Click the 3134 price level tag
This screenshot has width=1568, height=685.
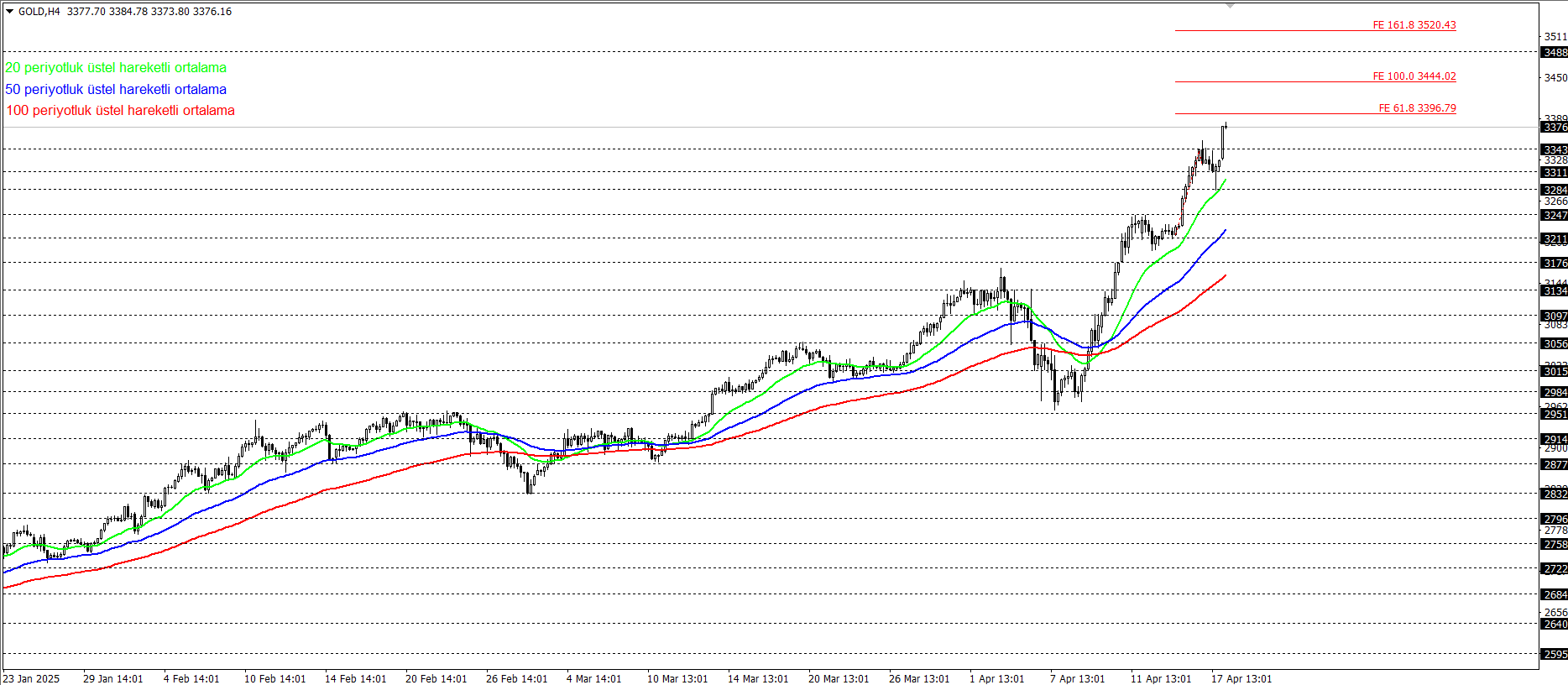[1555, 291]
